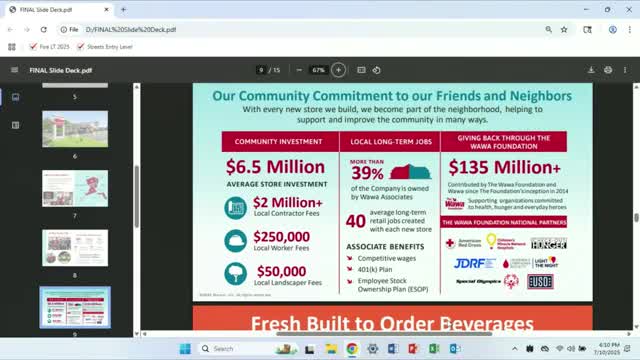640x360 pixels.
Task: Show the thumbnails view in sidebar
Action: pyautogui.click(x=16, y=97)
